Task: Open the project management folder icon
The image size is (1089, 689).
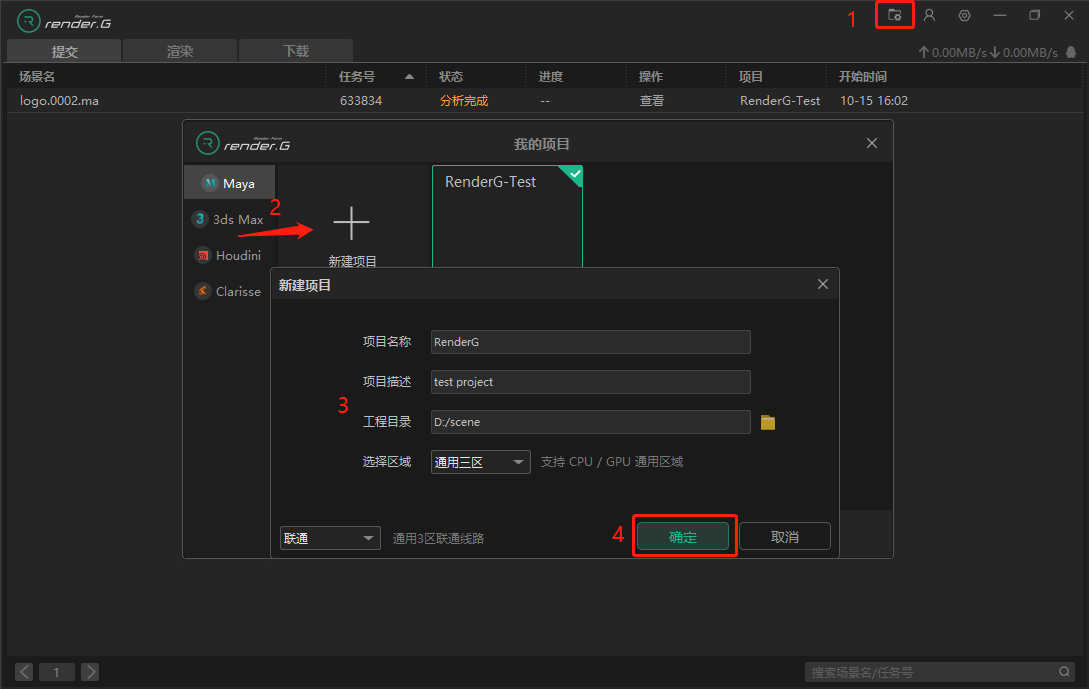Action: (894, 16)
